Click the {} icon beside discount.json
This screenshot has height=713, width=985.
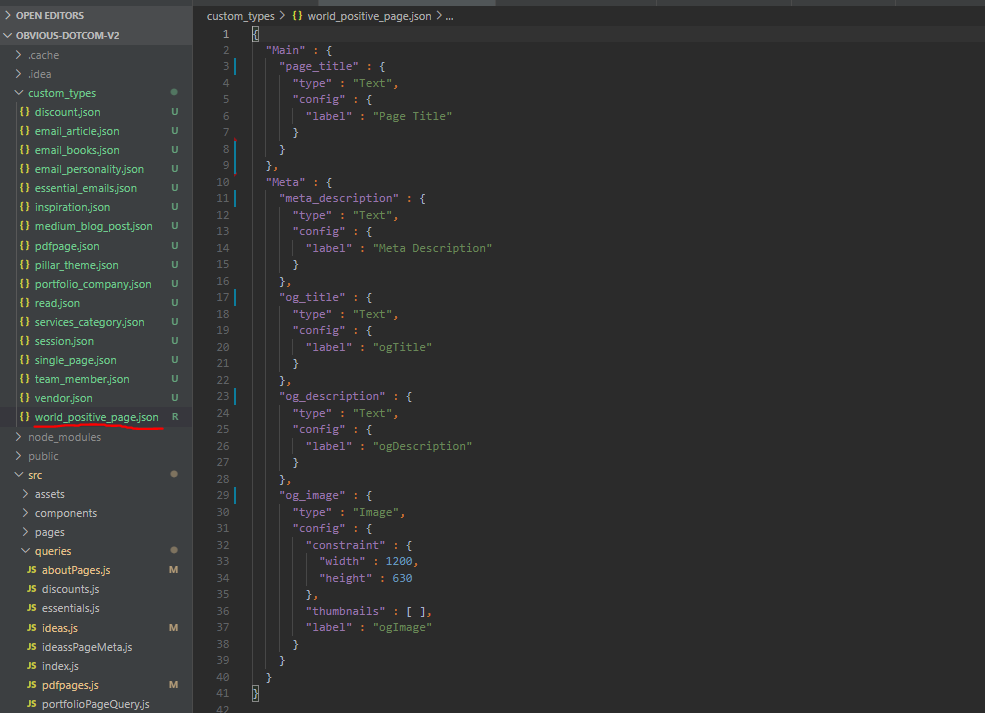point(23,111)
